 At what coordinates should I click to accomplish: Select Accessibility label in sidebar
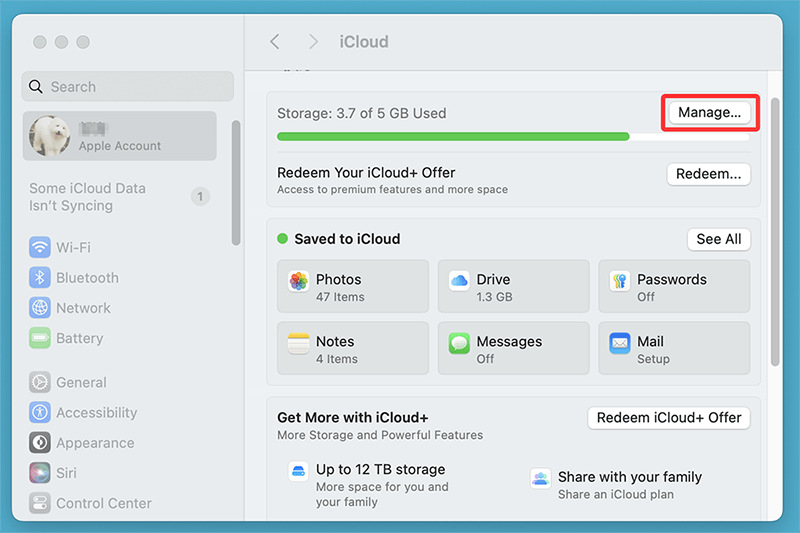96,413
